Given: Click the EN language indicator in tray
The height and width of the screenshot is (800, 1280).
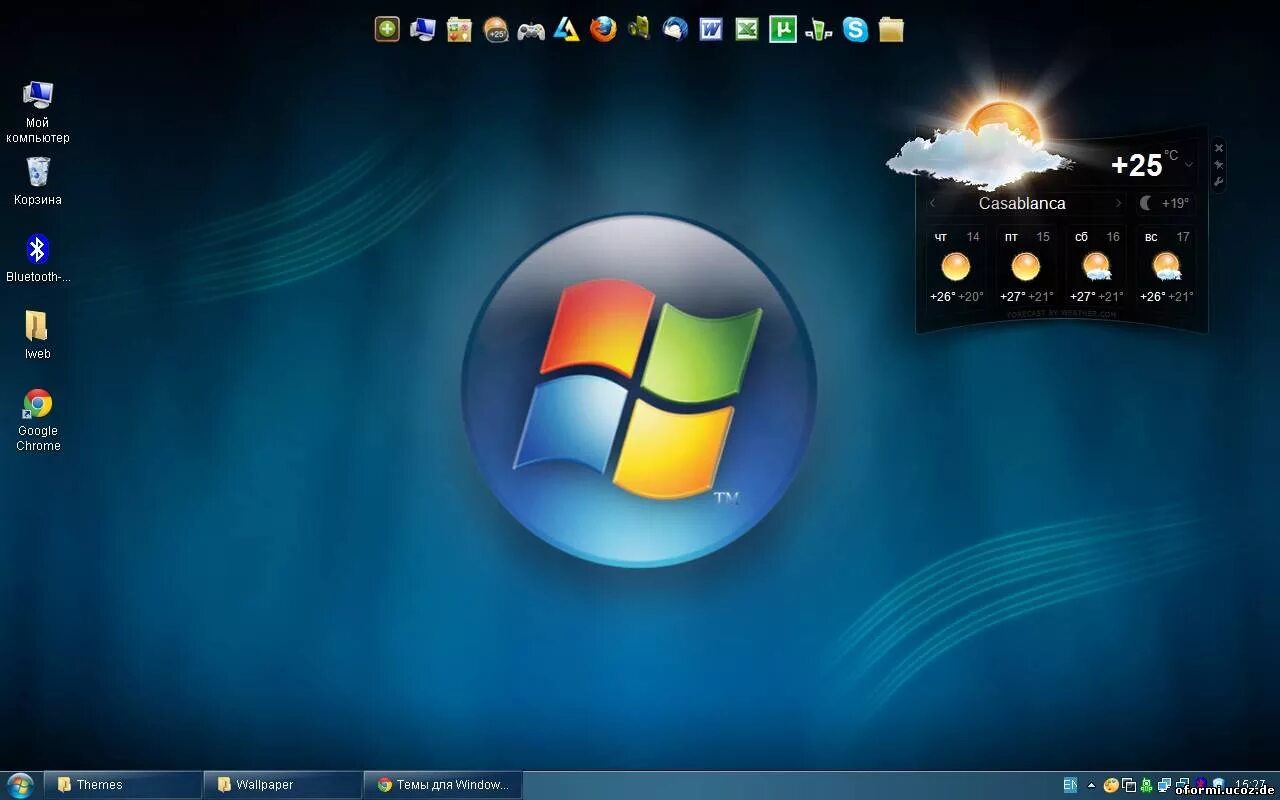Looking at the screenshot, I should click(1070, 785).
